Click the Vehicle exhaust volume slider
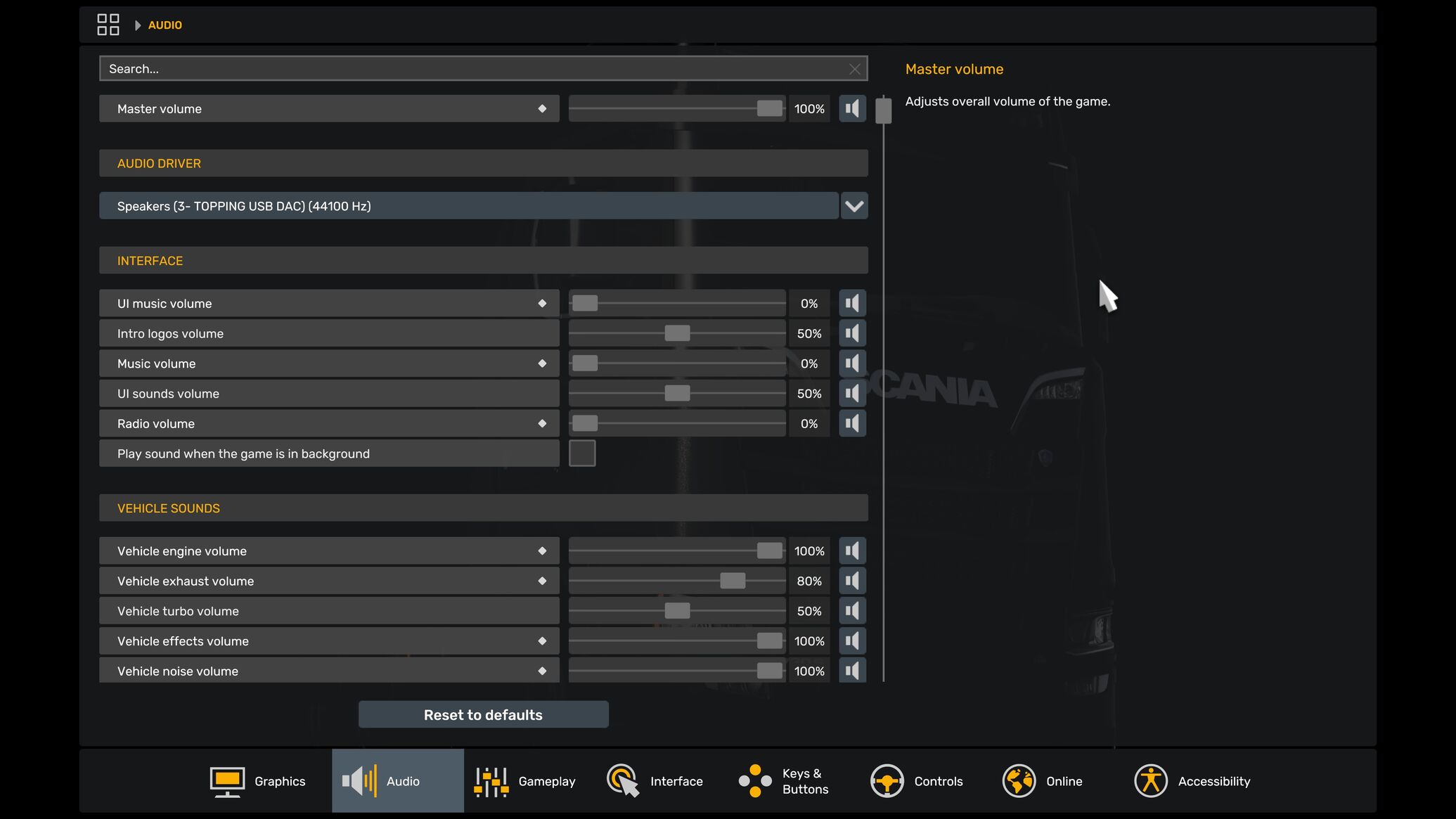 677,581
